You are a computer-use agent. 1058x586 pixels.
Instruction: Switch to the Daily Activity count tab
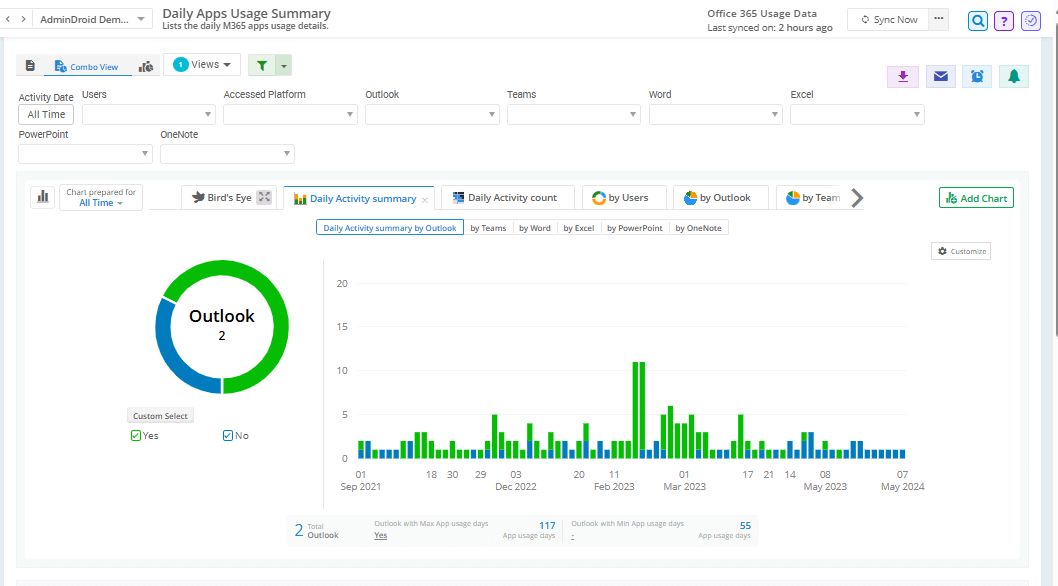[x=505, y=198]
